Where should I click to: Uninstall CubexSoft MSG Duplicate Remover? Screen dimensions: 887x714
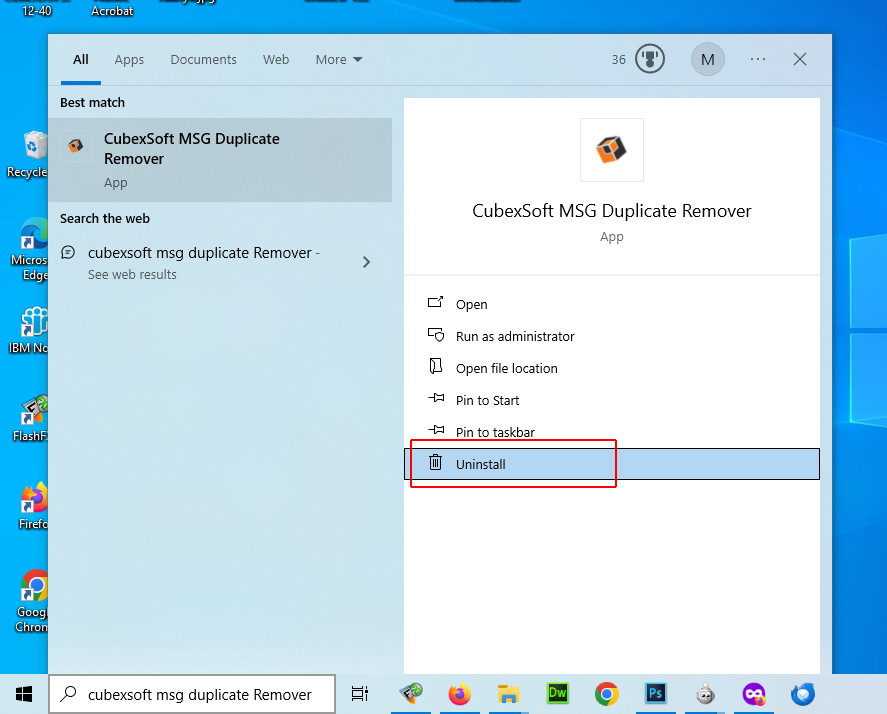[612, 464]
